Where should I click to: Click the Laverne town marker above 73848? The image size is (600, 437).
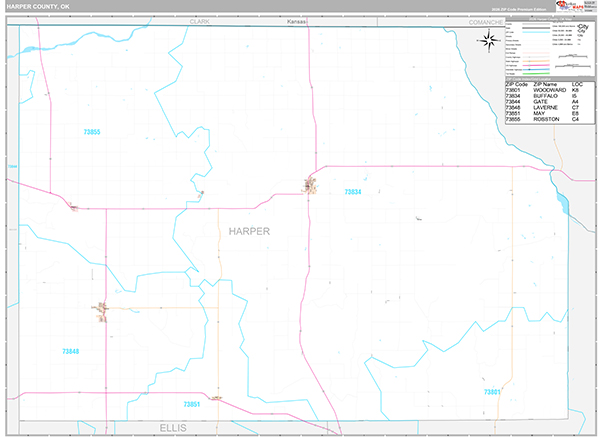(x=101, y=318)
